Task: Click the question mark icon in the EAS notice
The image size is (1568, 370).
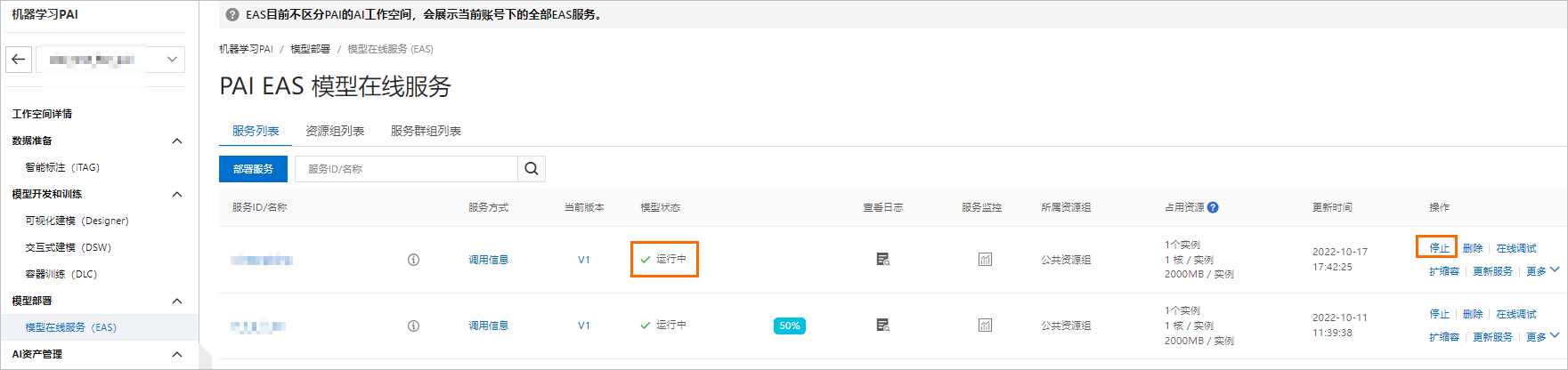Action: pyautogui.click(x=232, y=14)
